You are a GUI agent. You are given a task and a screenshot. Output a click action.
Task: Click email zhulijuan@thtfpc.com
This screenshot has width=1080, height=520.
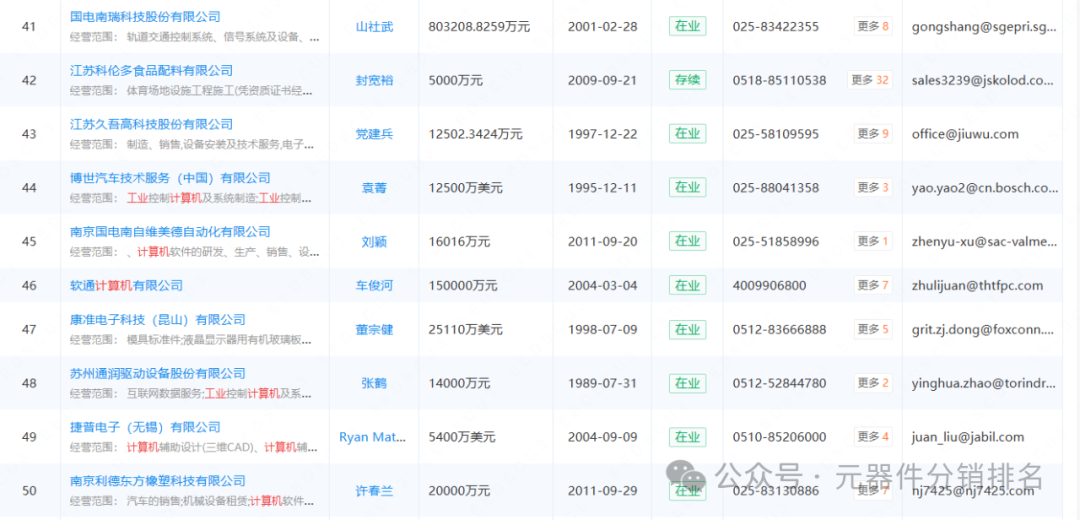(977, 285)
